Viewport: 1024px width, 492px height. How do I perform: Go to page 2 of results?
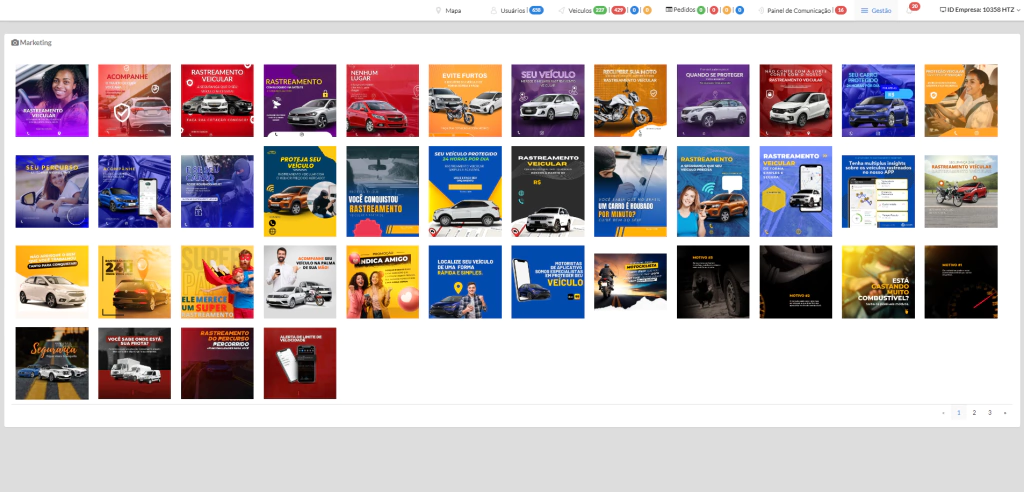[974, 412]
